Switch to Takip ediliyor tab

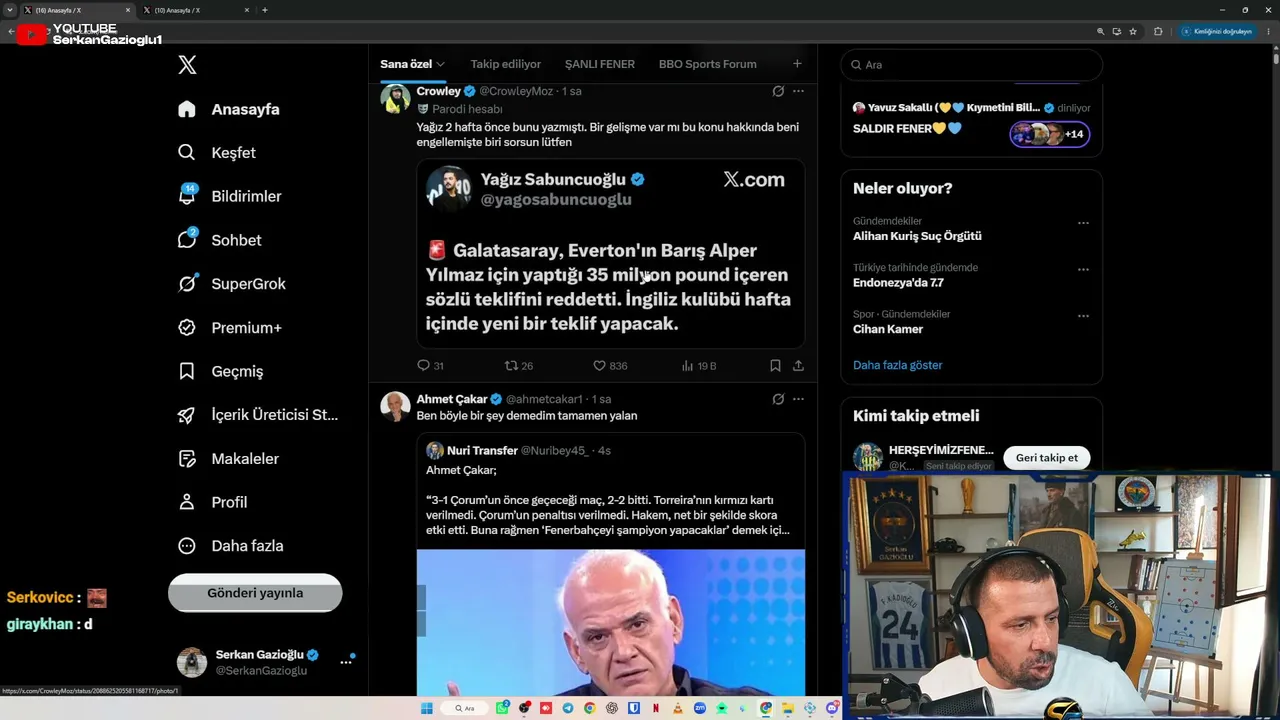(x=505, y=64)
